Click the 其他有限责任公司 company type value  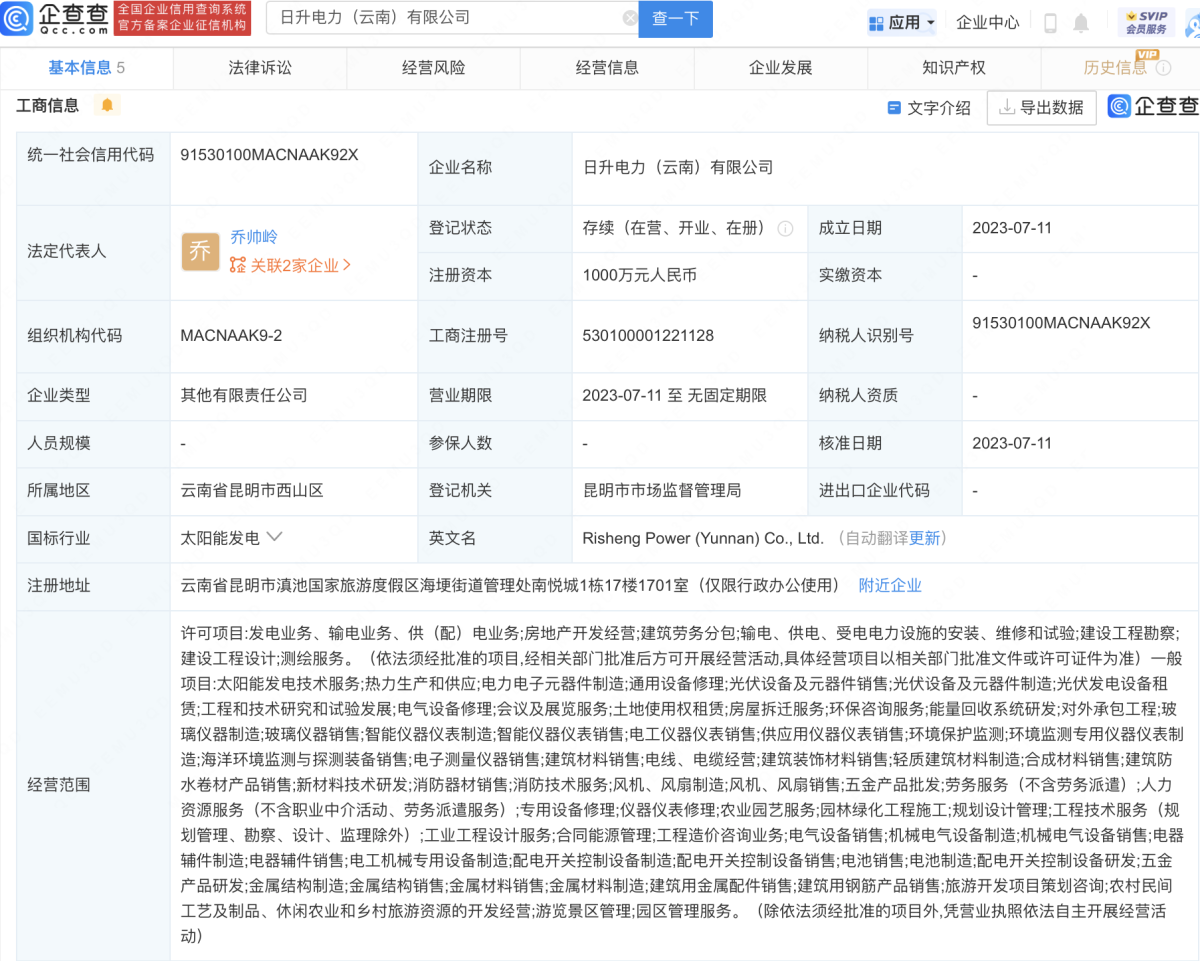(x=244, y=396)
